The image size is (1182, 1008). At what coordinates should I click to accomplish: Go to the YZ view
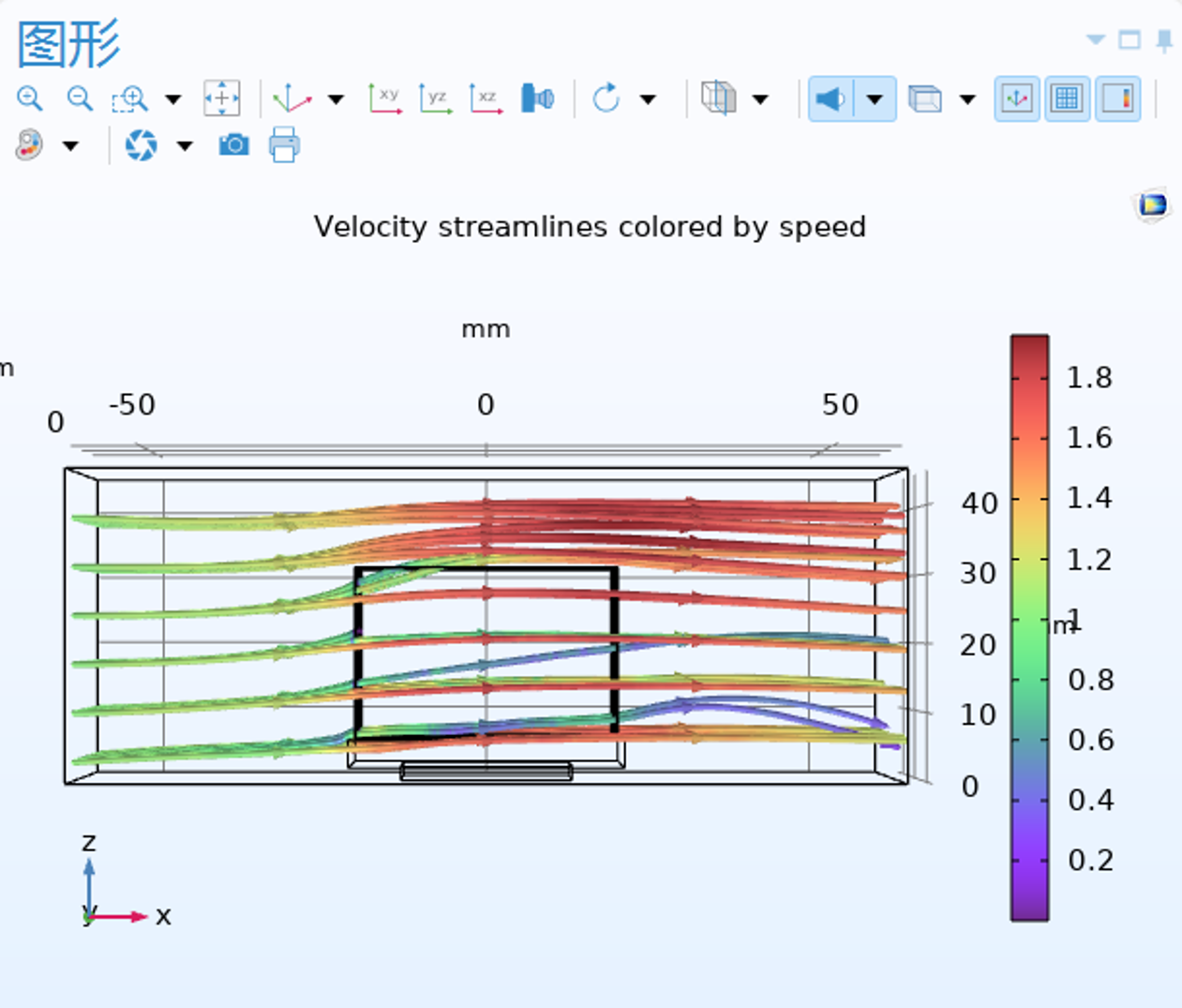[435, 98]
